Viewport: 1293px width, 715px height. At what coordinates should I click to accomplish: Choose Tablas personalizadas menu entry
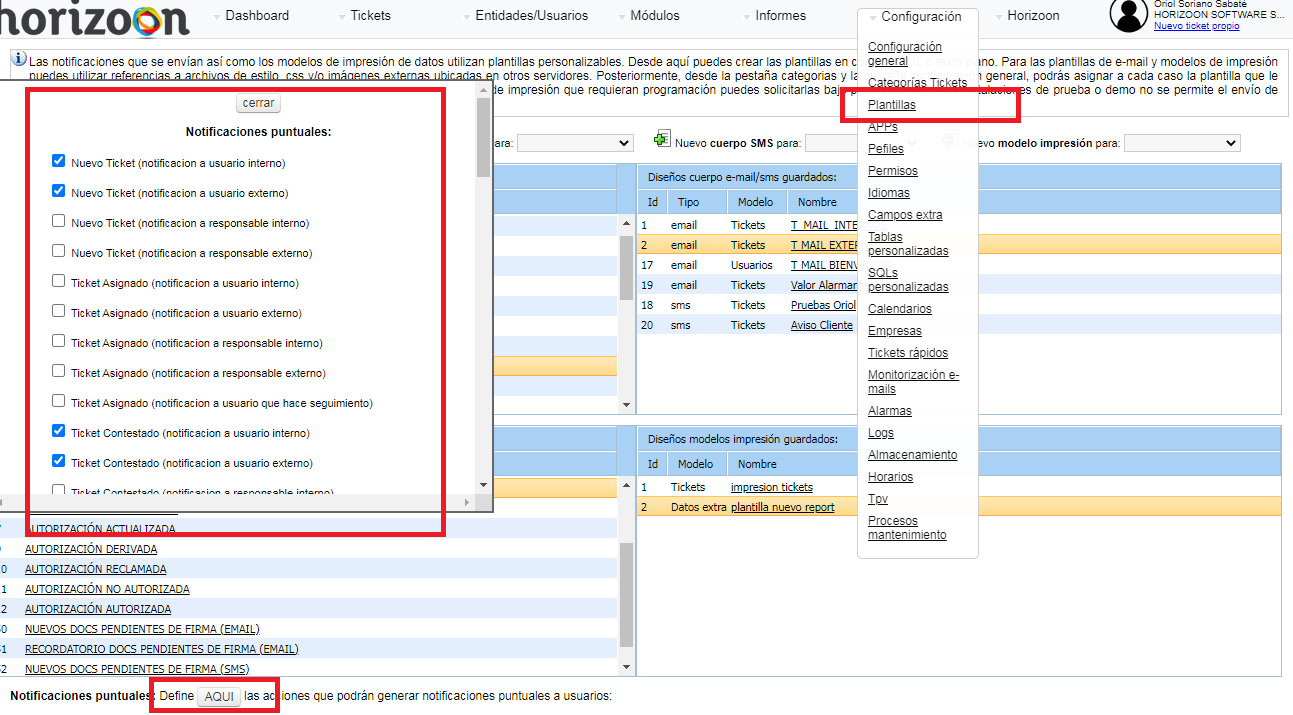[908, 244]
